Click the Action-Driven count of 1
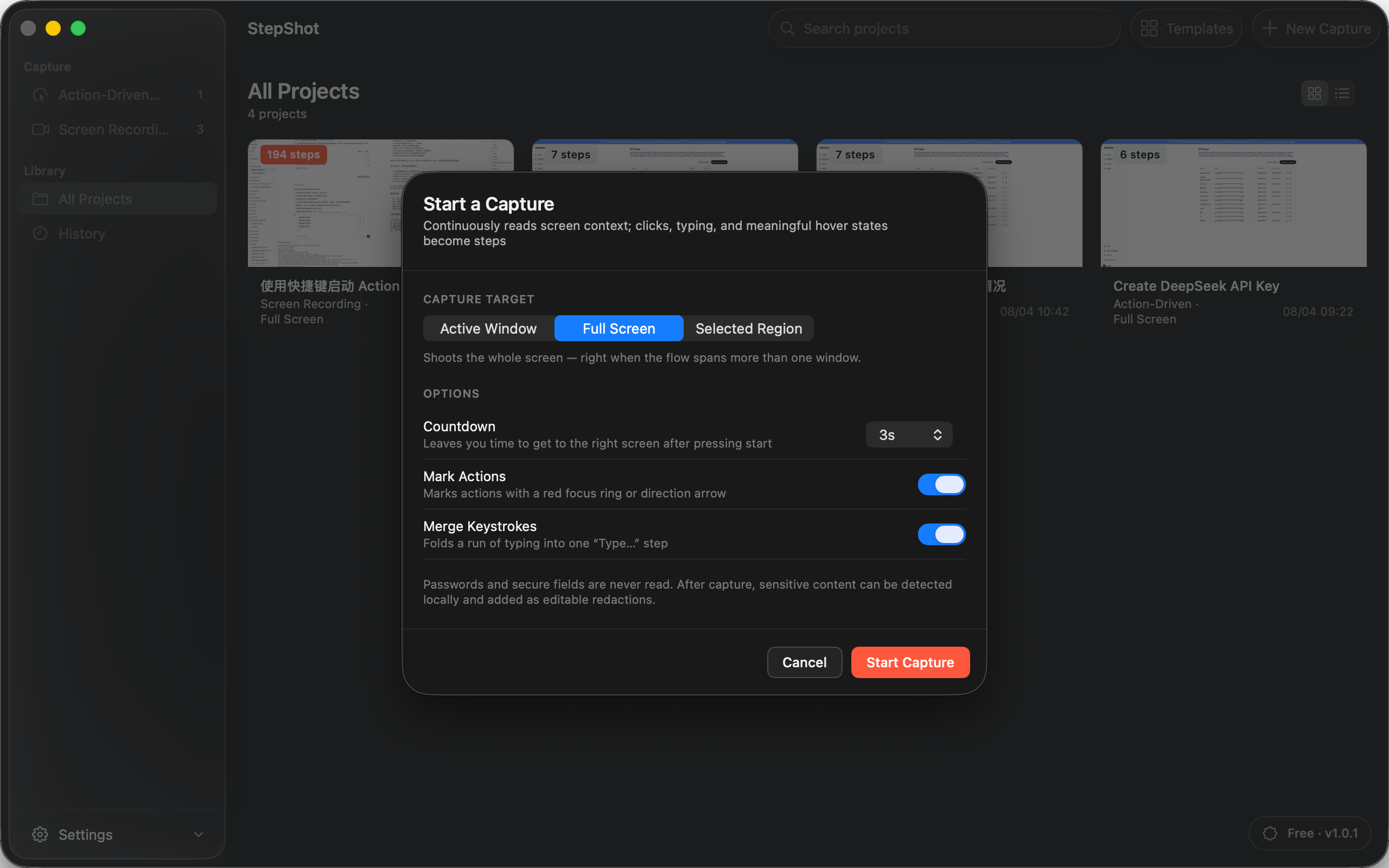 [x=200, y=95]
